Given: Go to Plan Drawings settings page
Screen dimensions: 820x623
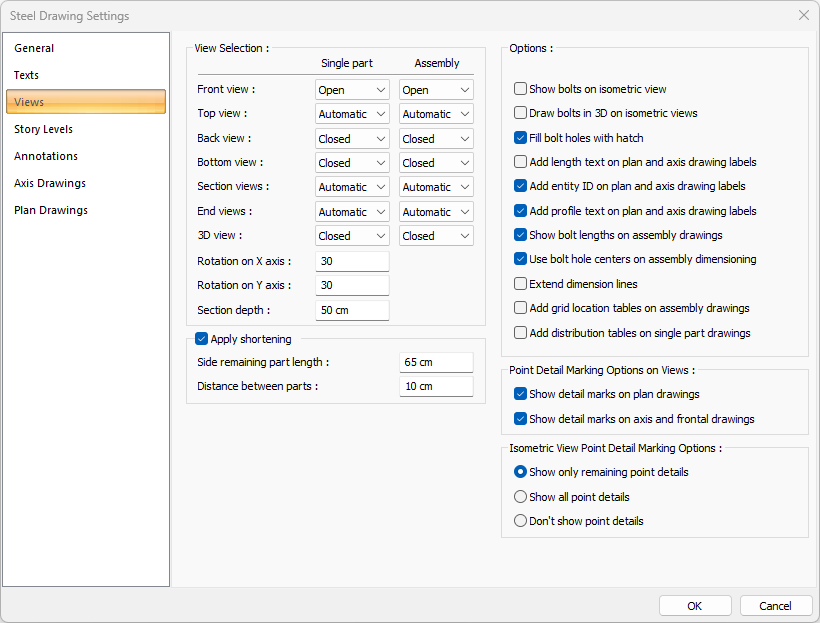Looking at the screenshot, I should [x=51, y=210].
